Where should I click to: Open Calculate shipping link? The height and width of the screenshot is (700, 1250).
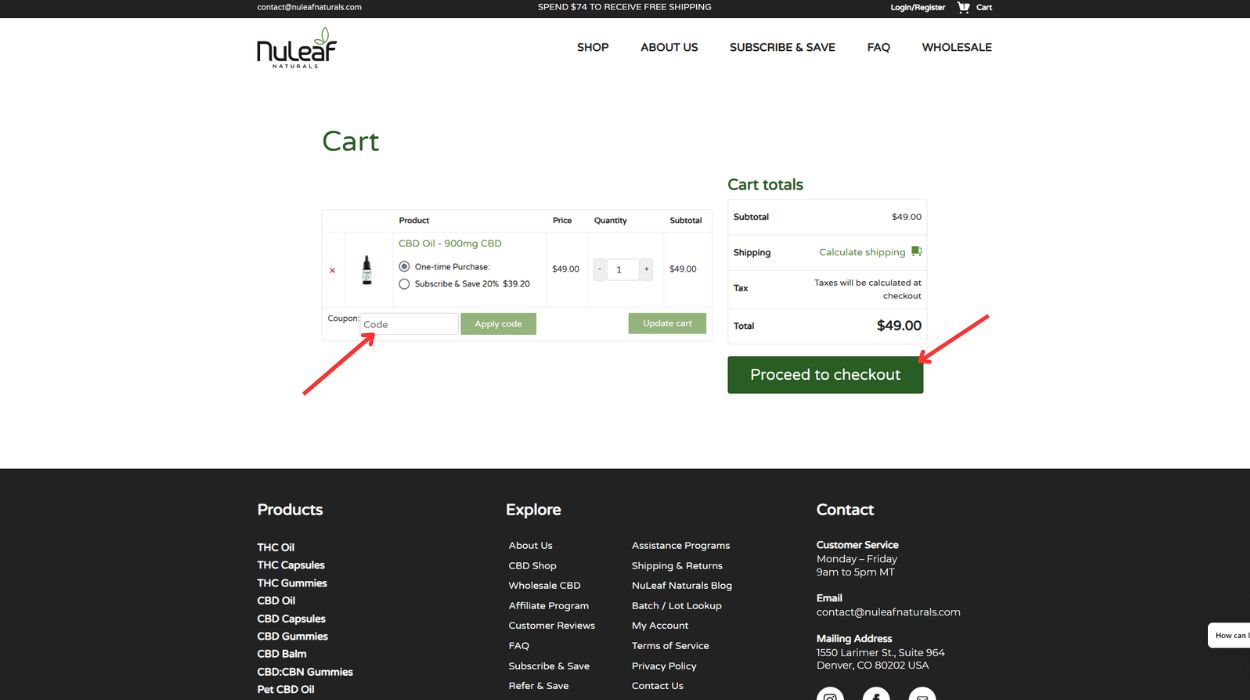click(862, 252)
